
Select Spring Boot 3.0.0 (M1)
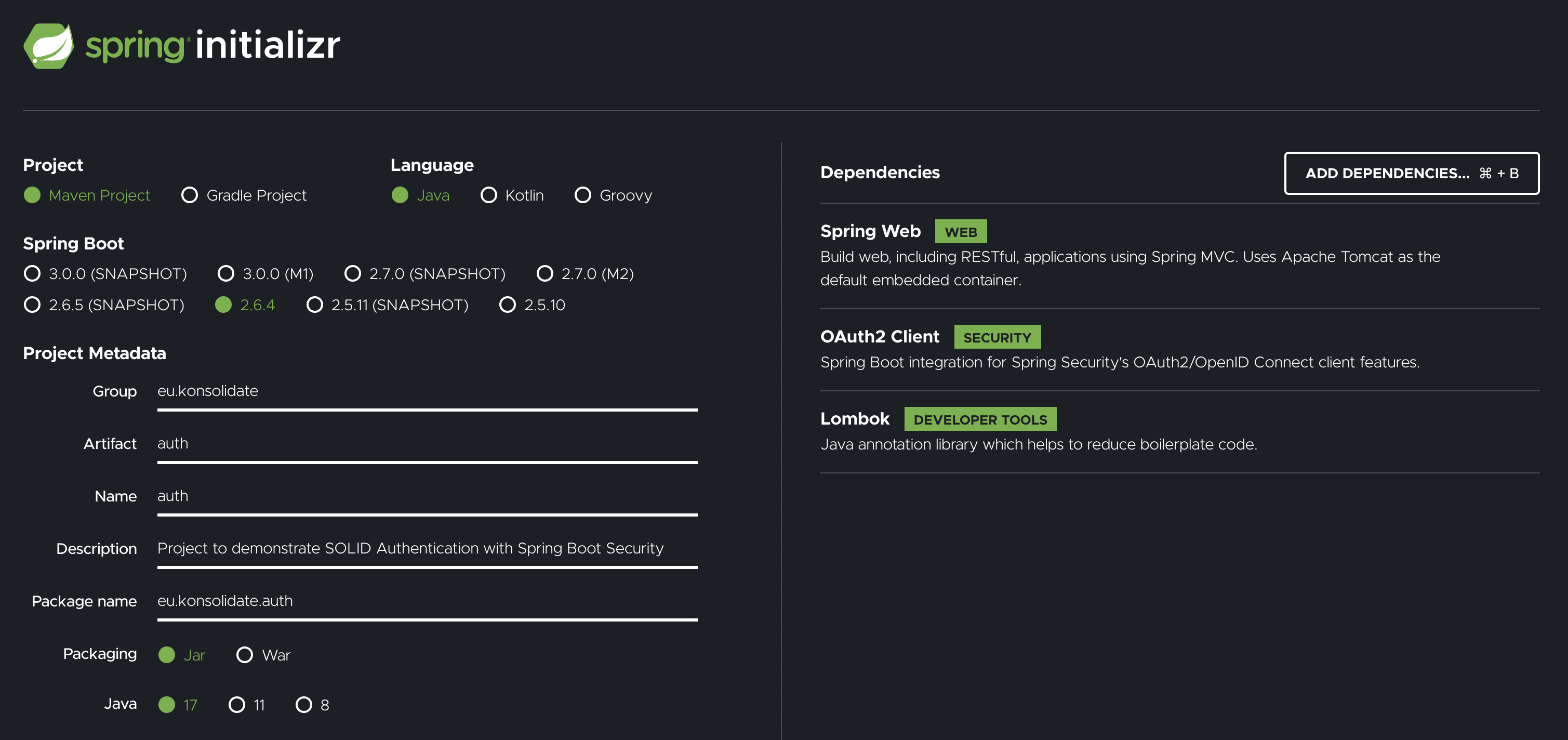pos(265,273)
